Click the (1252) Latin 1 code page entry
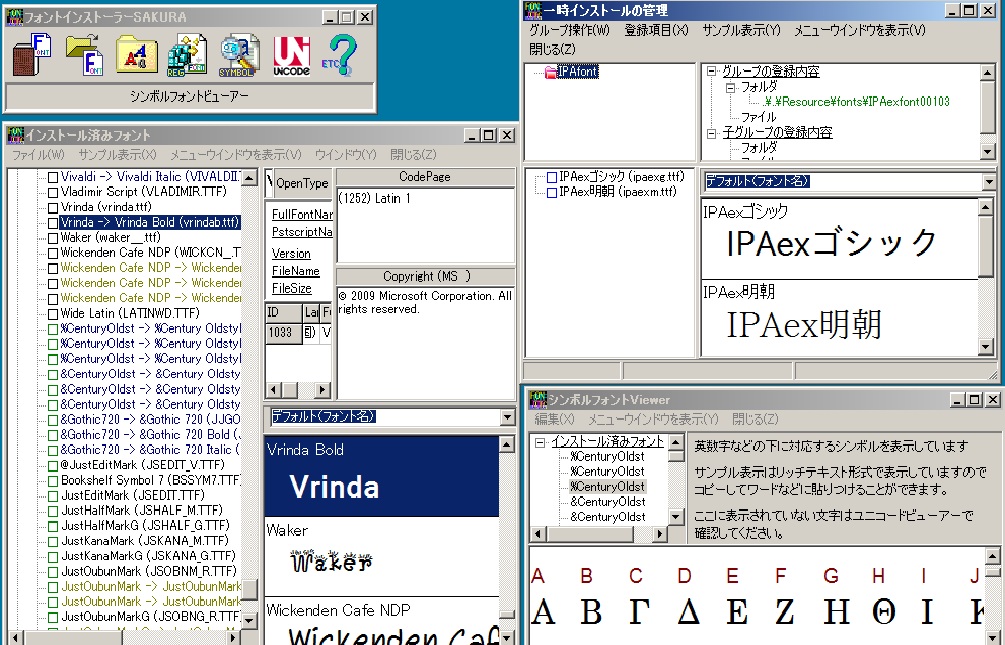1005x645 pixels. tap(374, 199)
